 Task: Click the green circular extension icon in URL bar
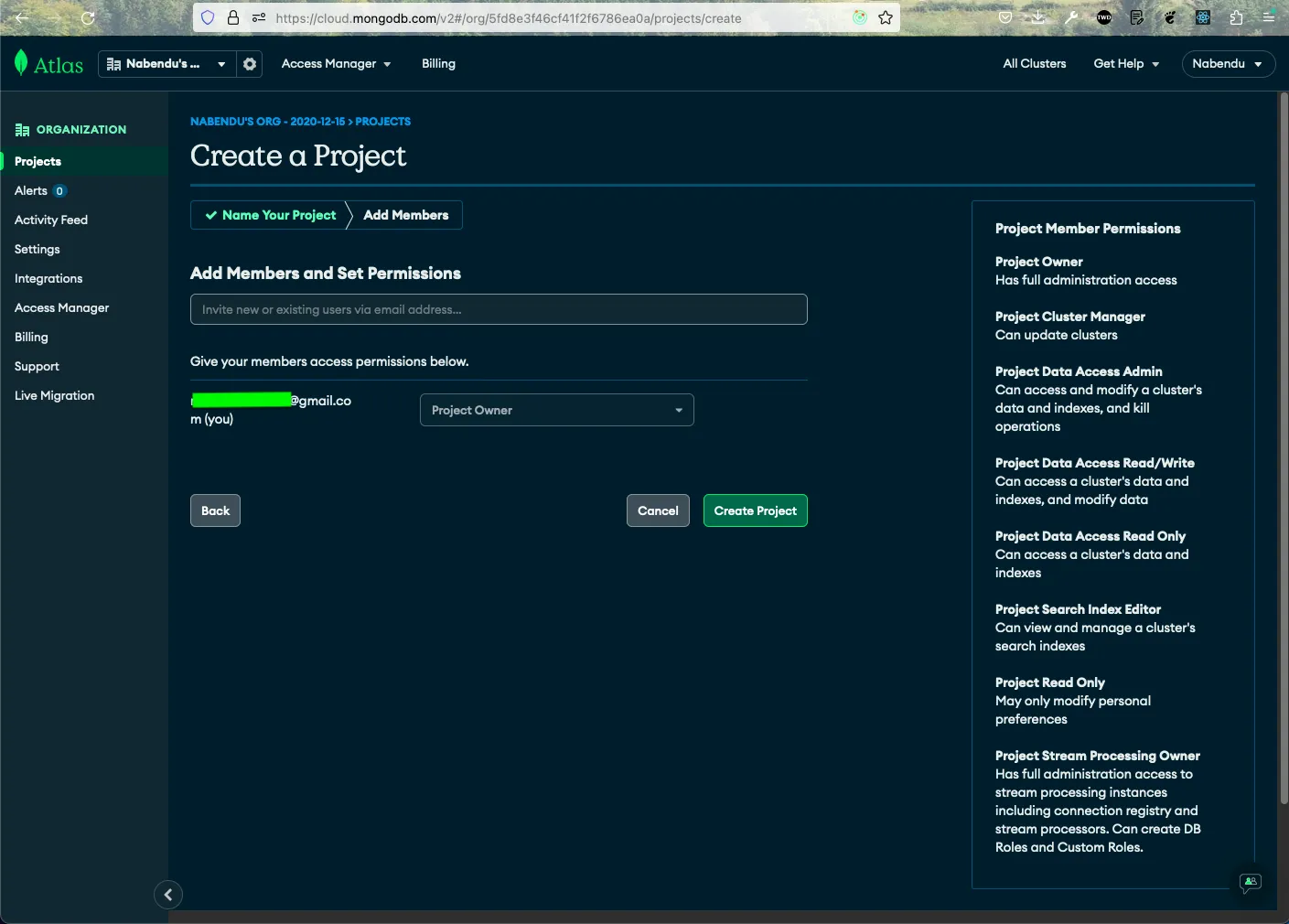860,17
